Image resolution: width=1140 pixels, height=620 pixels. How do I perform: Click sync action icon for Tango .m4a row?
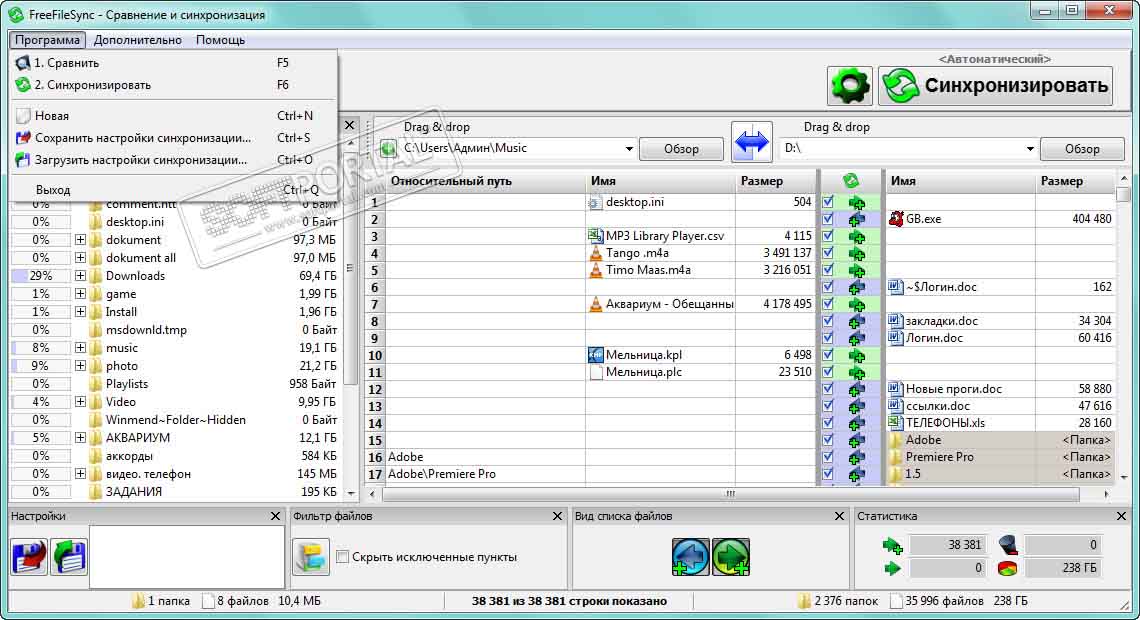click(856, 253)
